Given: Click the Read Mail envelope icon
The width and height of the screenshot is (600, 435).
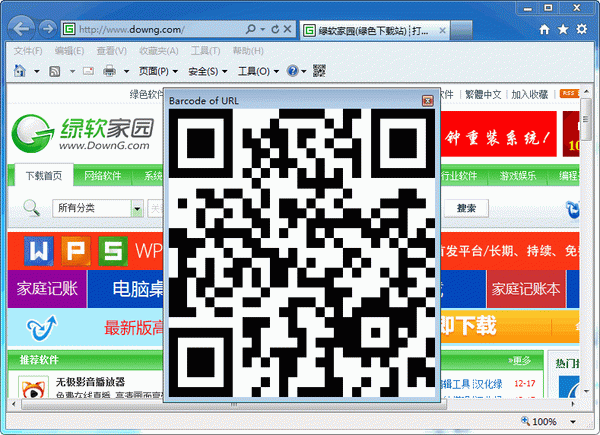Looking at the screenshot, I should (x=88, y=71).
